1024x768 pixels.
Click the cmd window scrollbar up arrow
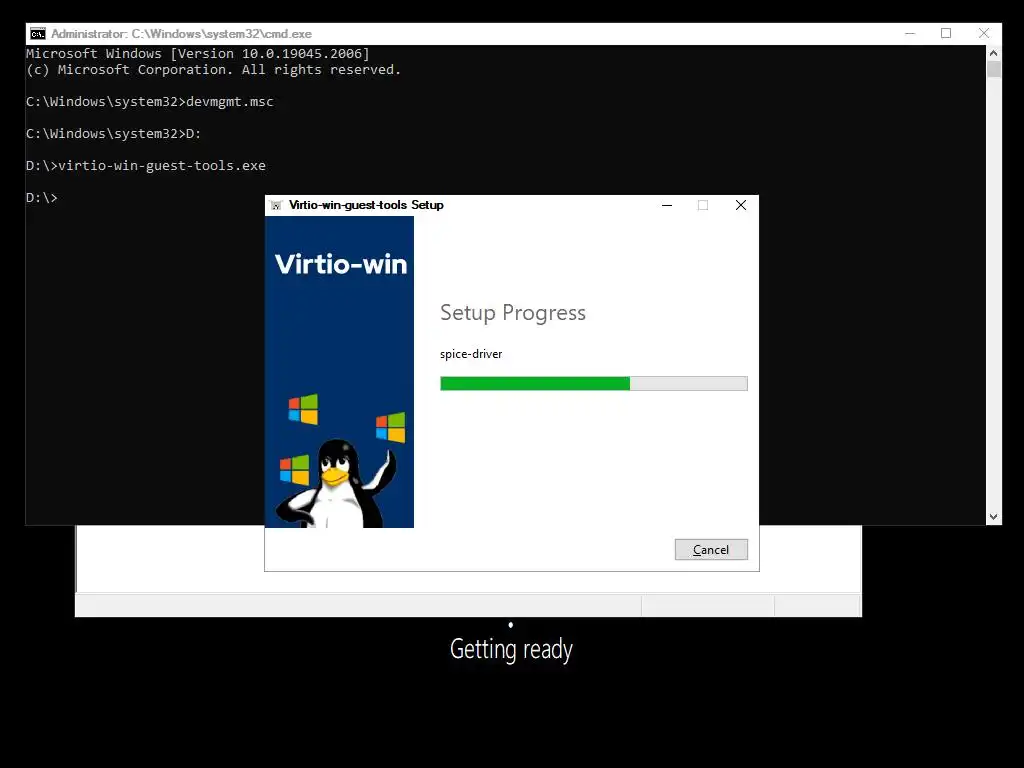[x=993, y=53]
